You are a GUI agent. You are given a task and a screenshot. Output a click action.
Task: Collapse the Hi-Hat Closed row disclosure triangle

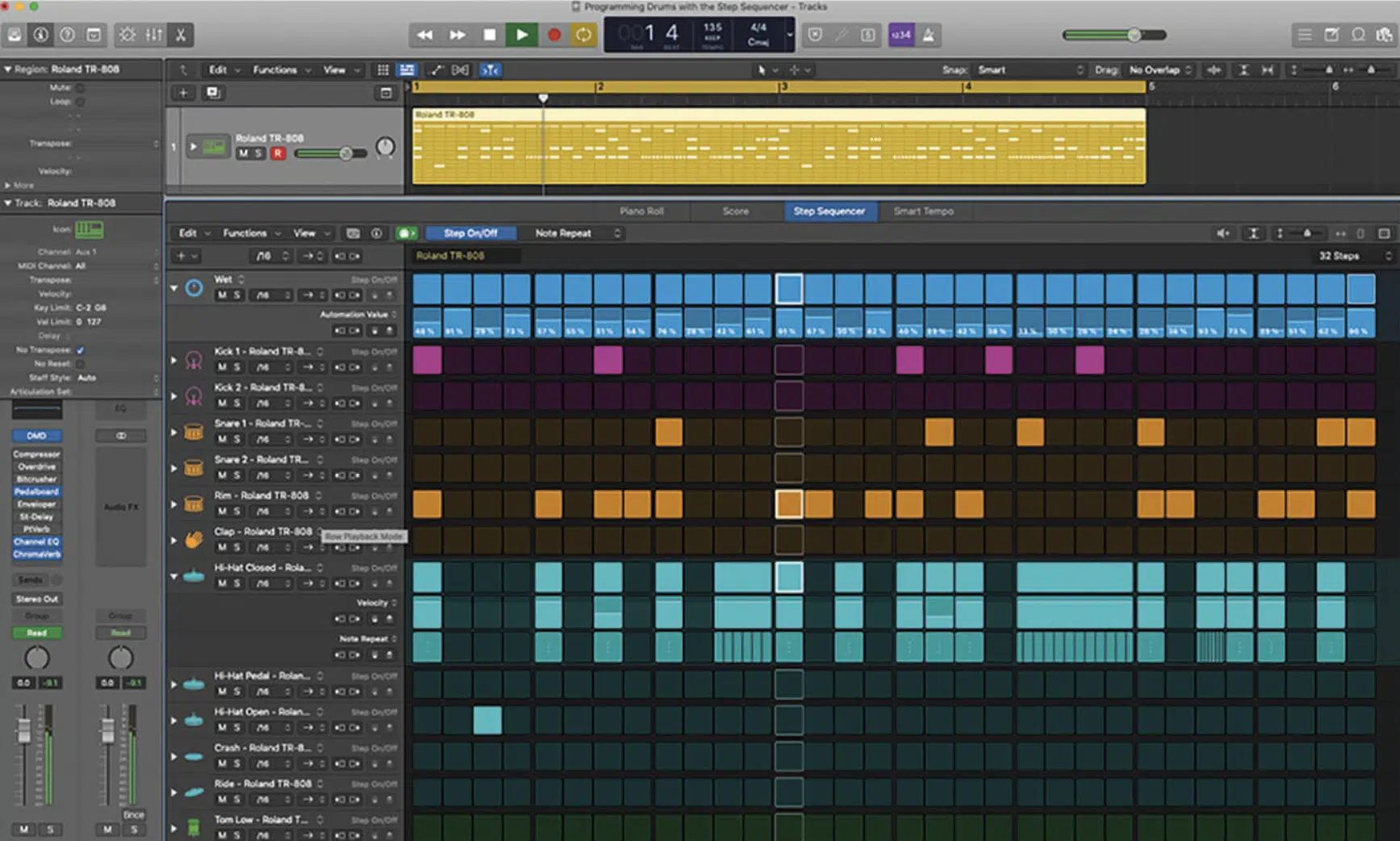(173, 576)
